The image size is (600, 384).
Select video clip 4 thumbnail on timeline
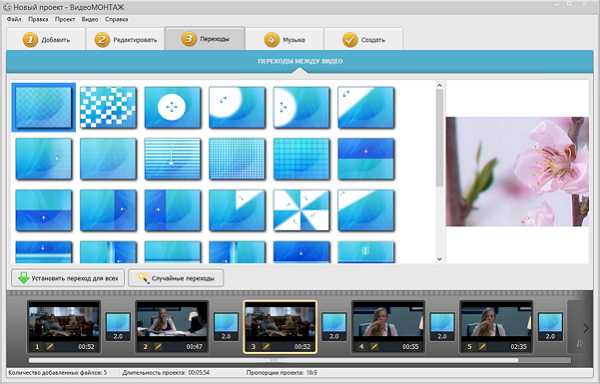tap(388, 326)
